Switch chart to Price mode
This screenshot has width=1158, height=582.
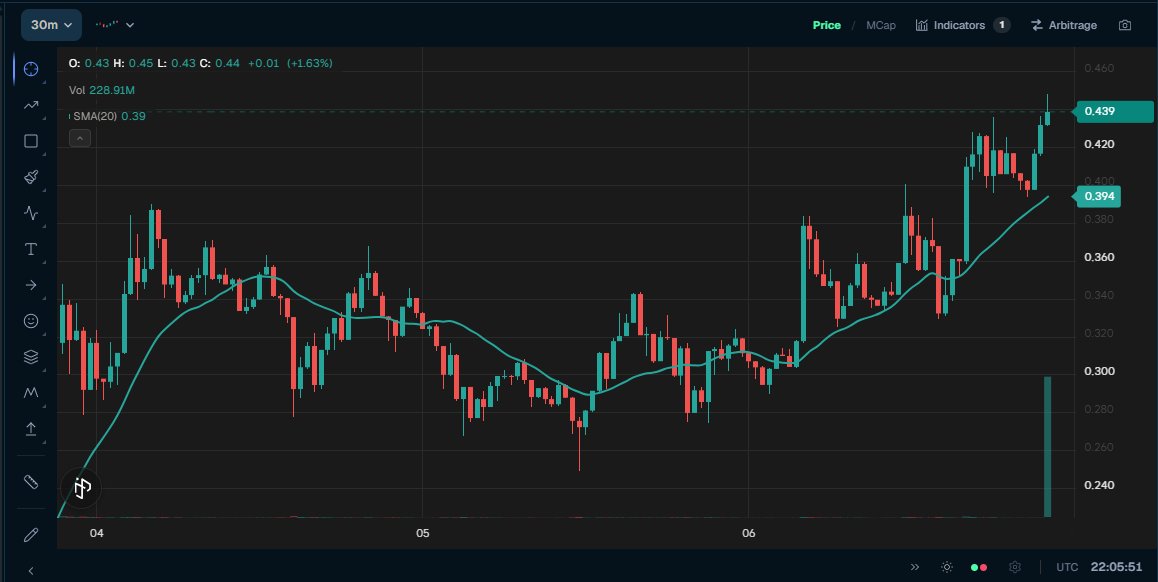(x=826, y=25)
